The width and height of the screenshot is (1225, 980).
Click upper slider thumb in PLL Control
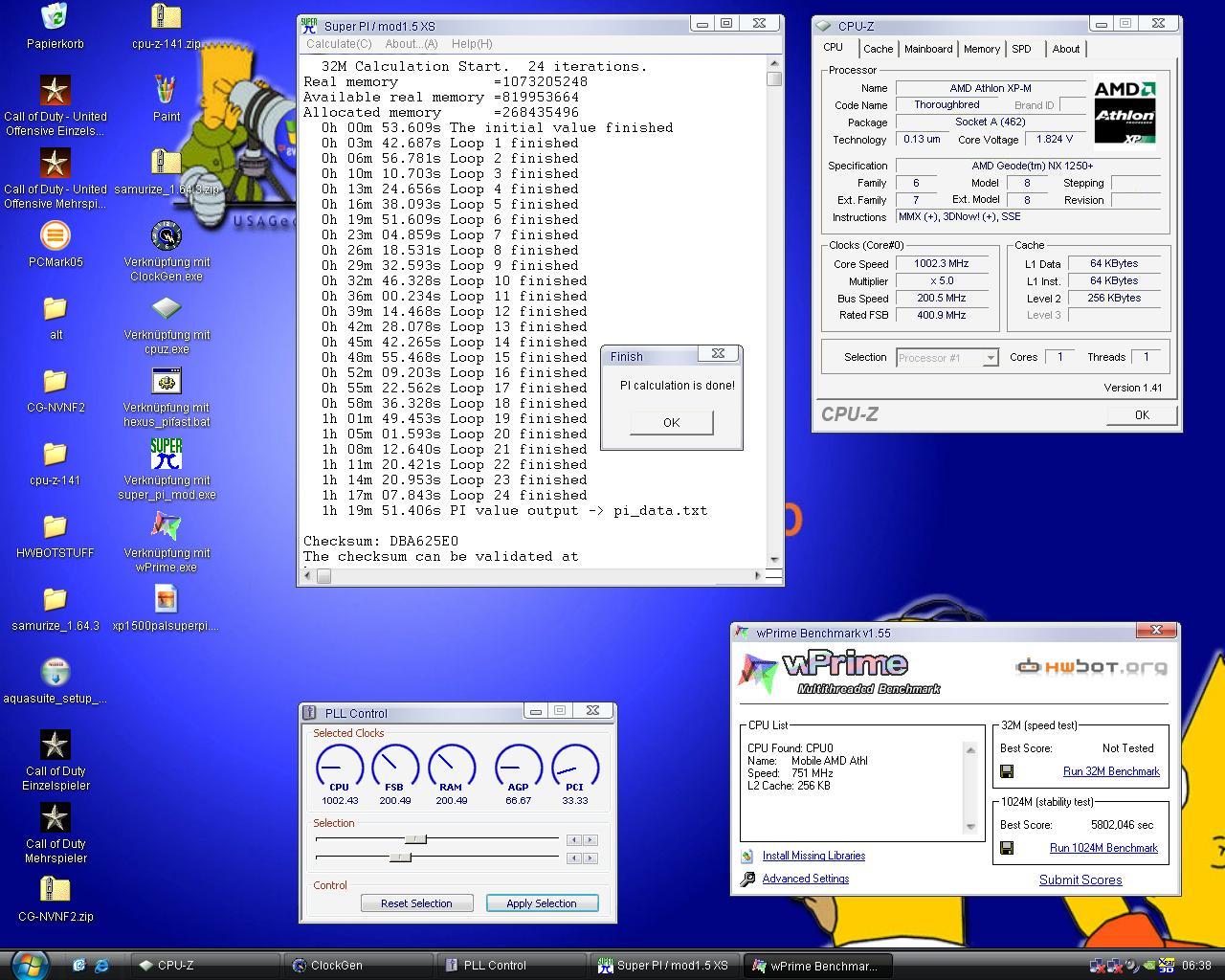click(415, 839)
